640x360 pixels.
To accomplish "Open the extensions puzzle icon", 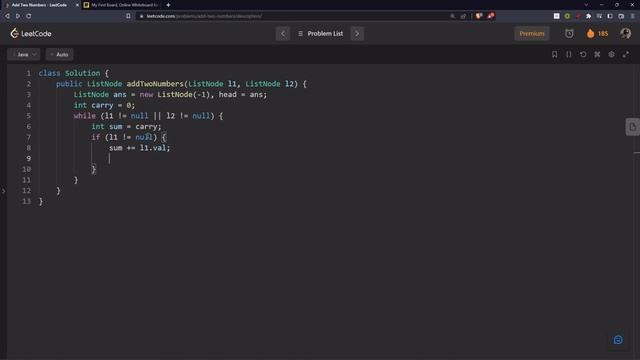I will [589, 16].
